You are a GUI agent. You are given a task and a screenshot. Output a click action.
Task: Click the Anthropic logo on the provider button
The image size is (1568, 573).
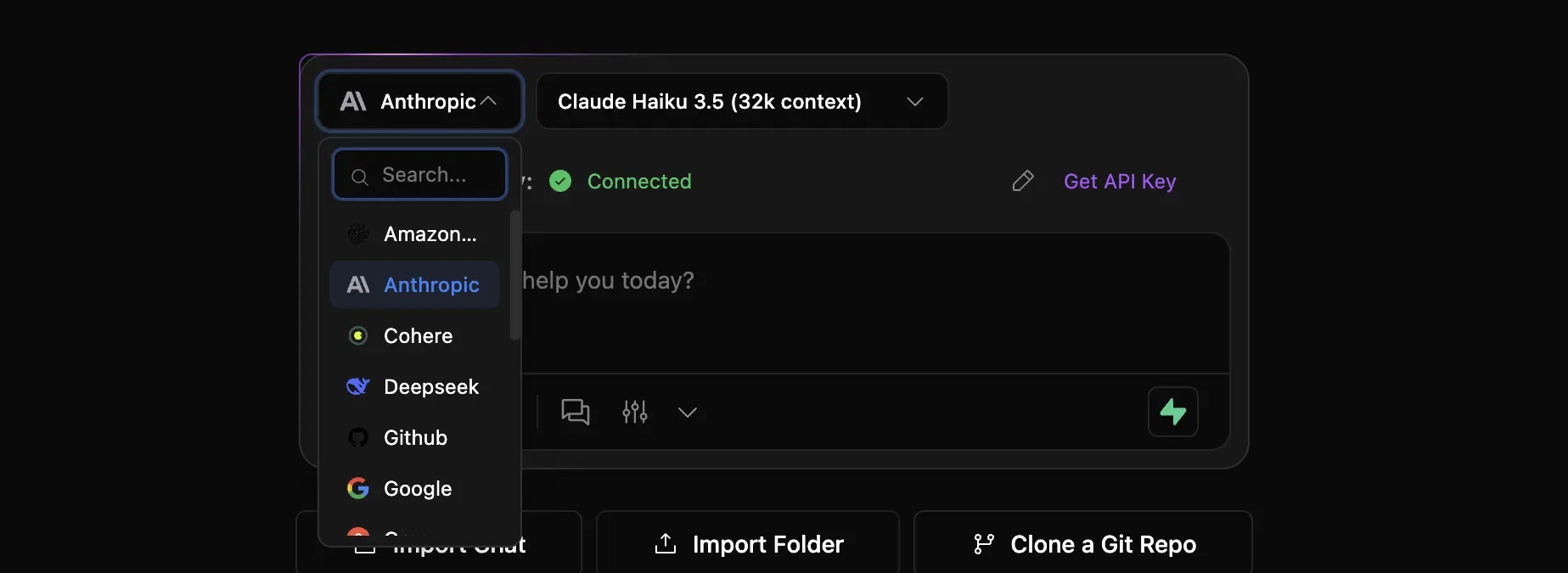pos(354,101)
